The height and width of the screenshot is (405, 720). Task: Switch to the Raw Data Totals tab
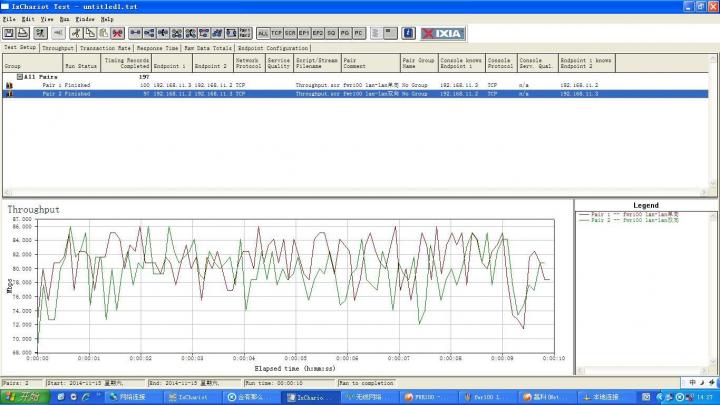(x=208, y=48)
